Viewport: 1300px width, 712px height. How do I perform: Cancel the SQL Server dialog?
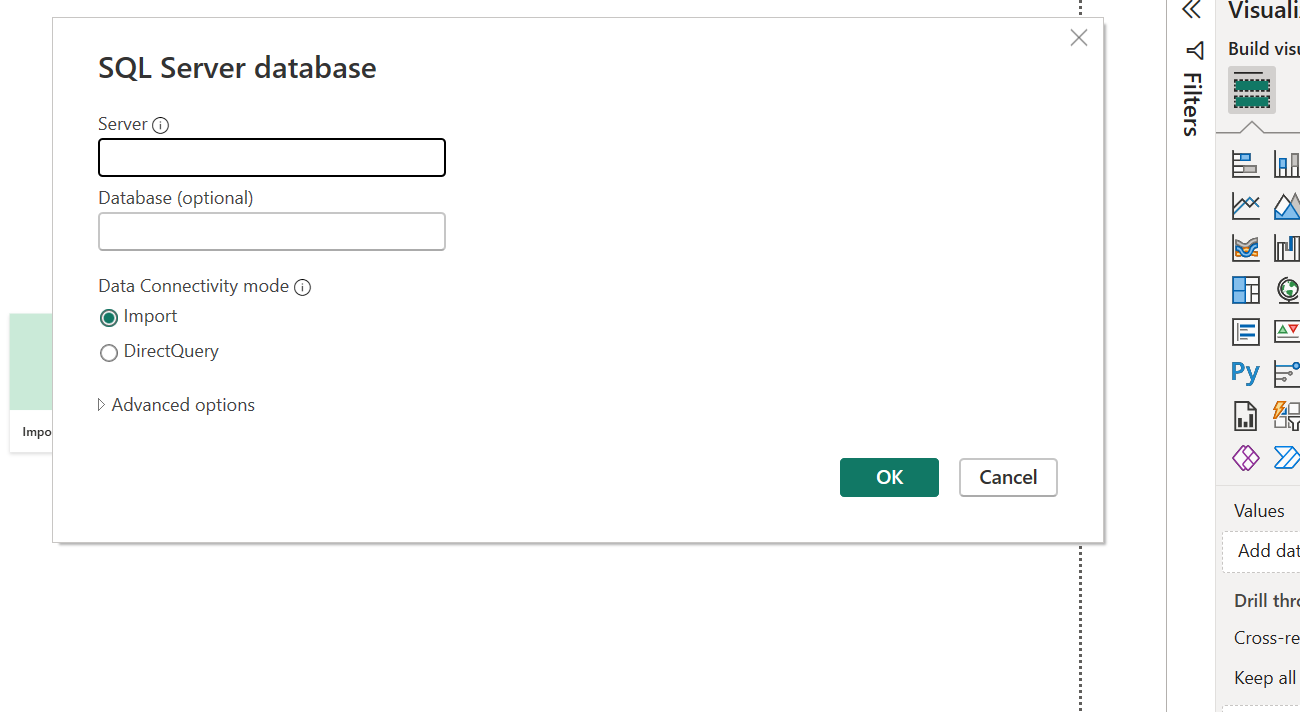pos(1008,477)
